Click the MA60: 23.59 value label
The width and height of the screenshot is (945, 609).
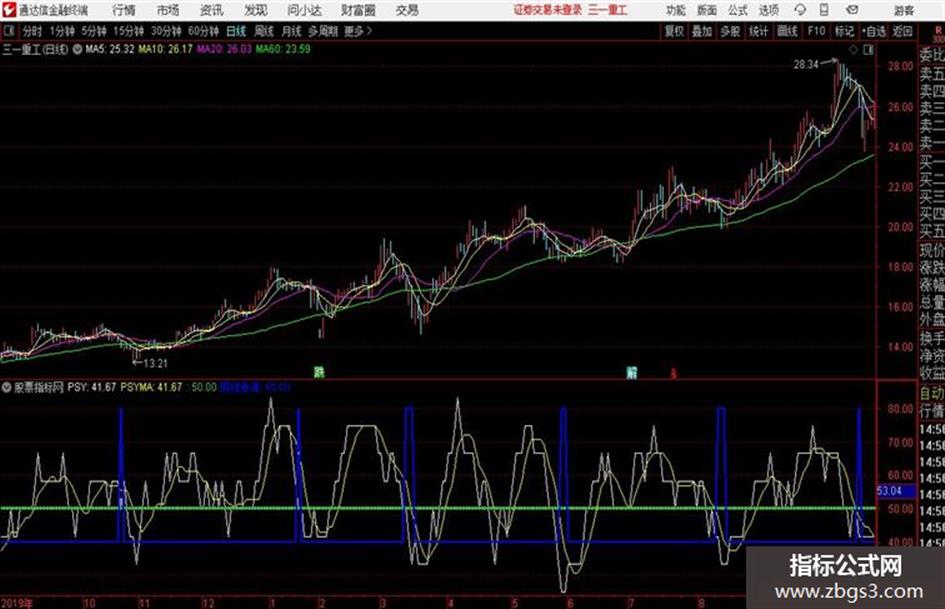coord(283,49)
